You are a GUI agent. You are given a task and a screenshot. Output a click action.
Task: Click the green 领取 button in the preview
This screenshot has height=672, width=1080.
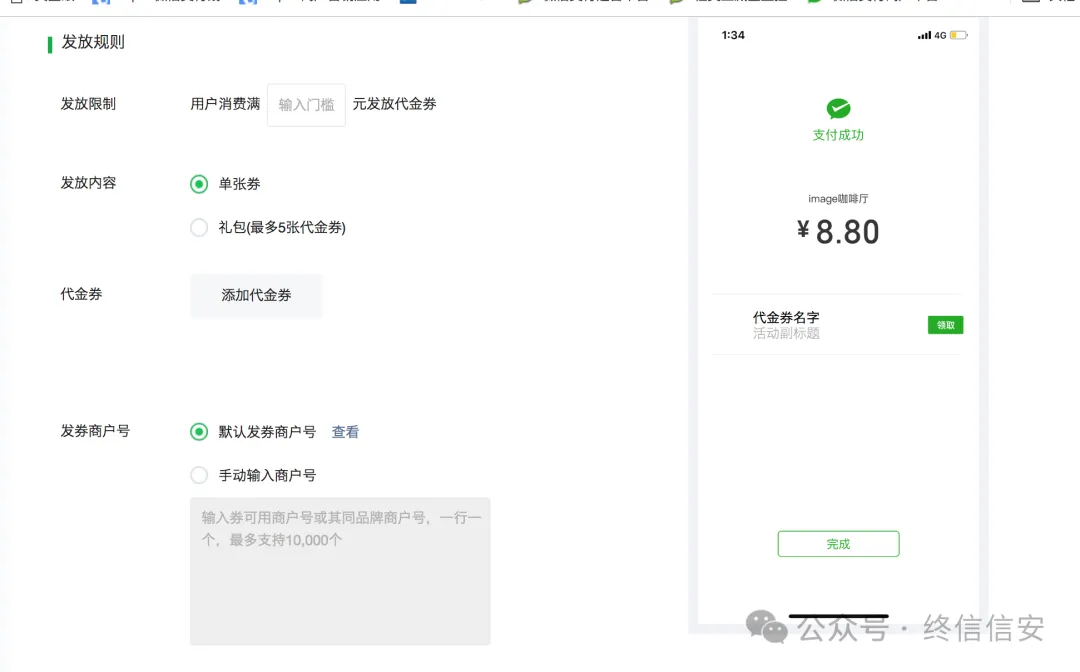coord(945,324)
